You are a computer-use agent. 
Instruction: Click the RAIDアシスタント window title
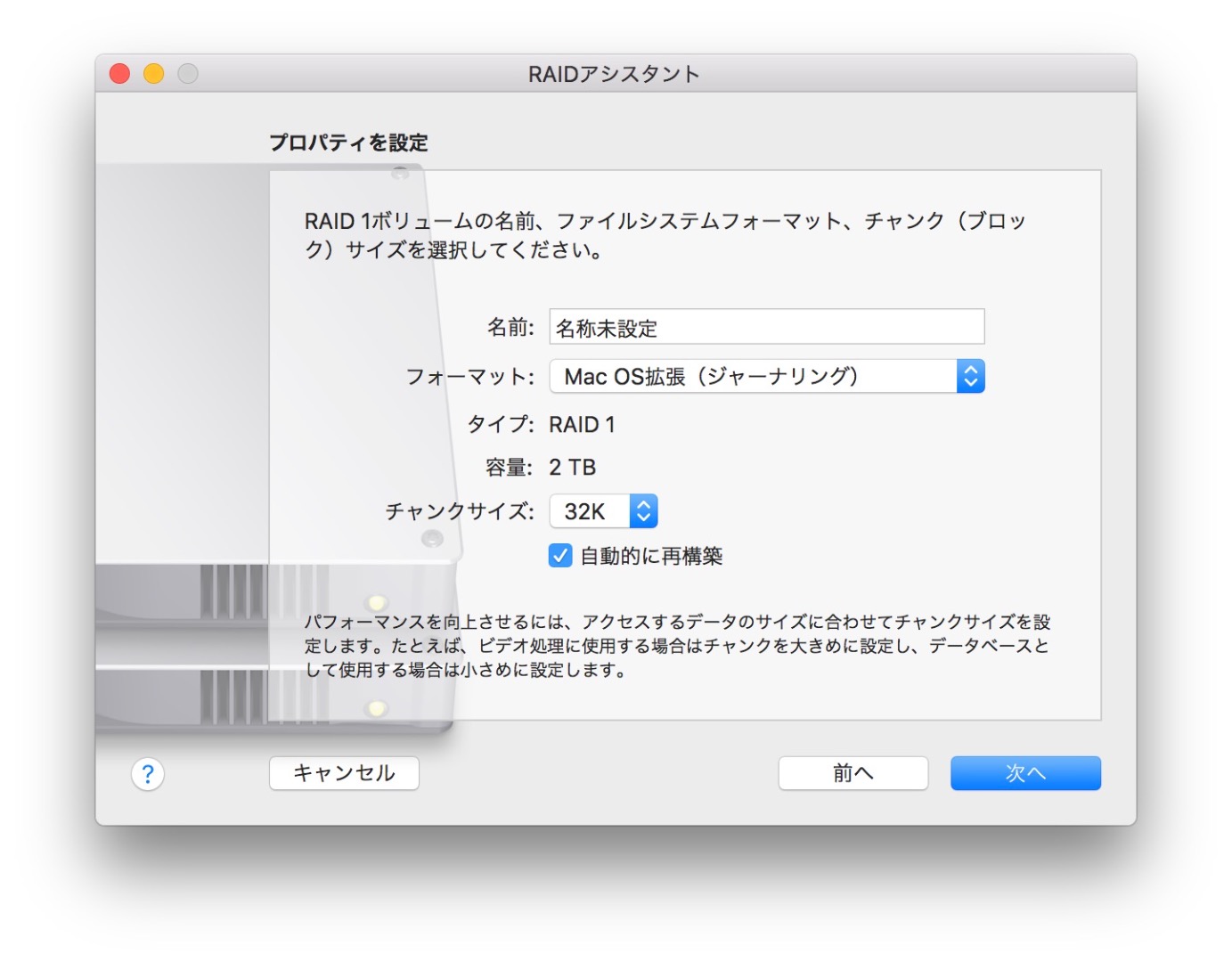click(x=614, y=74)
